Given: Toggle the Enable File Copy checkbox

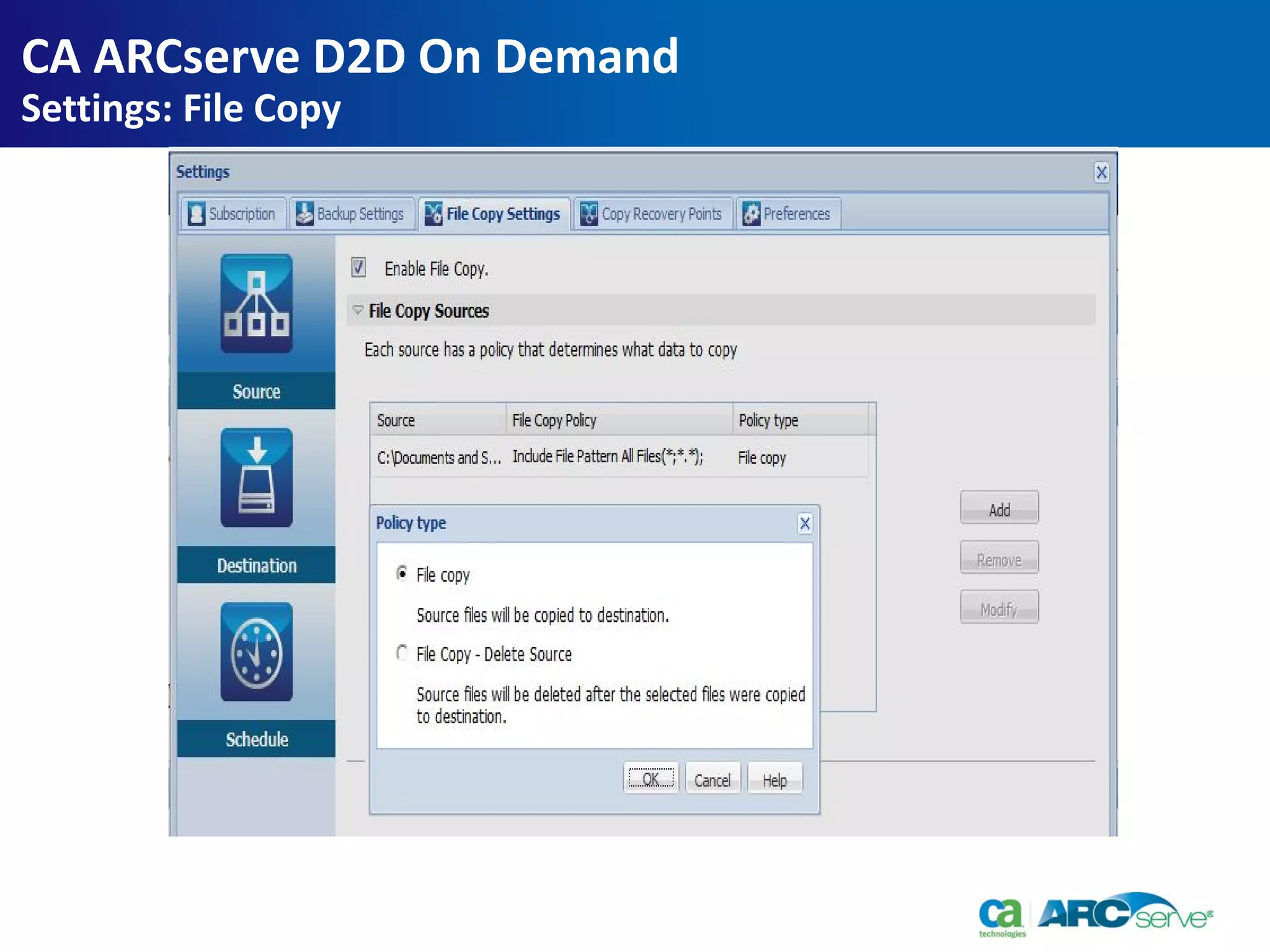Looking at the screenshot, I should 358,268.
